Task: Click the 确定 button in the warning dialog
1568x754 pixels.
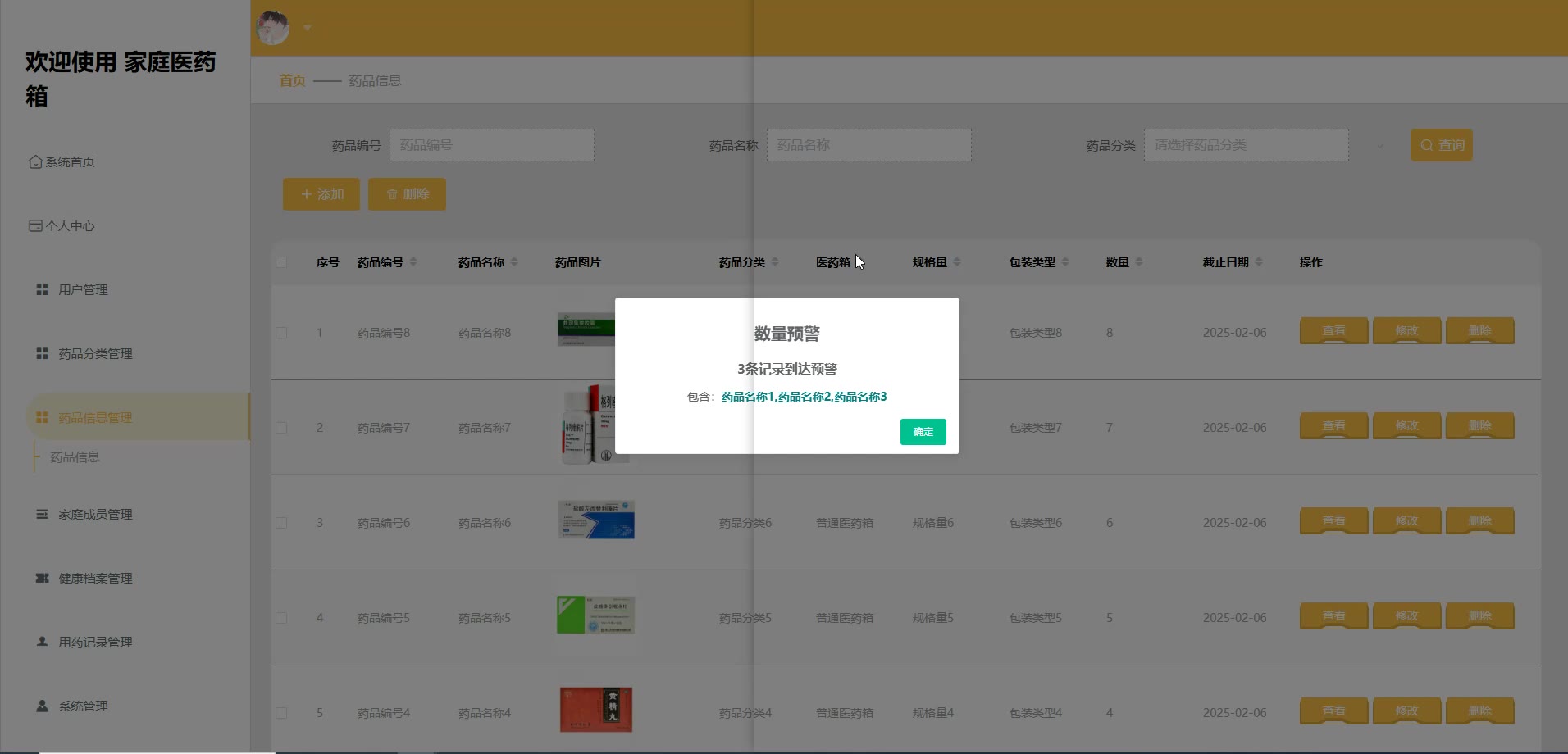Action: click(x=923, y=432)
